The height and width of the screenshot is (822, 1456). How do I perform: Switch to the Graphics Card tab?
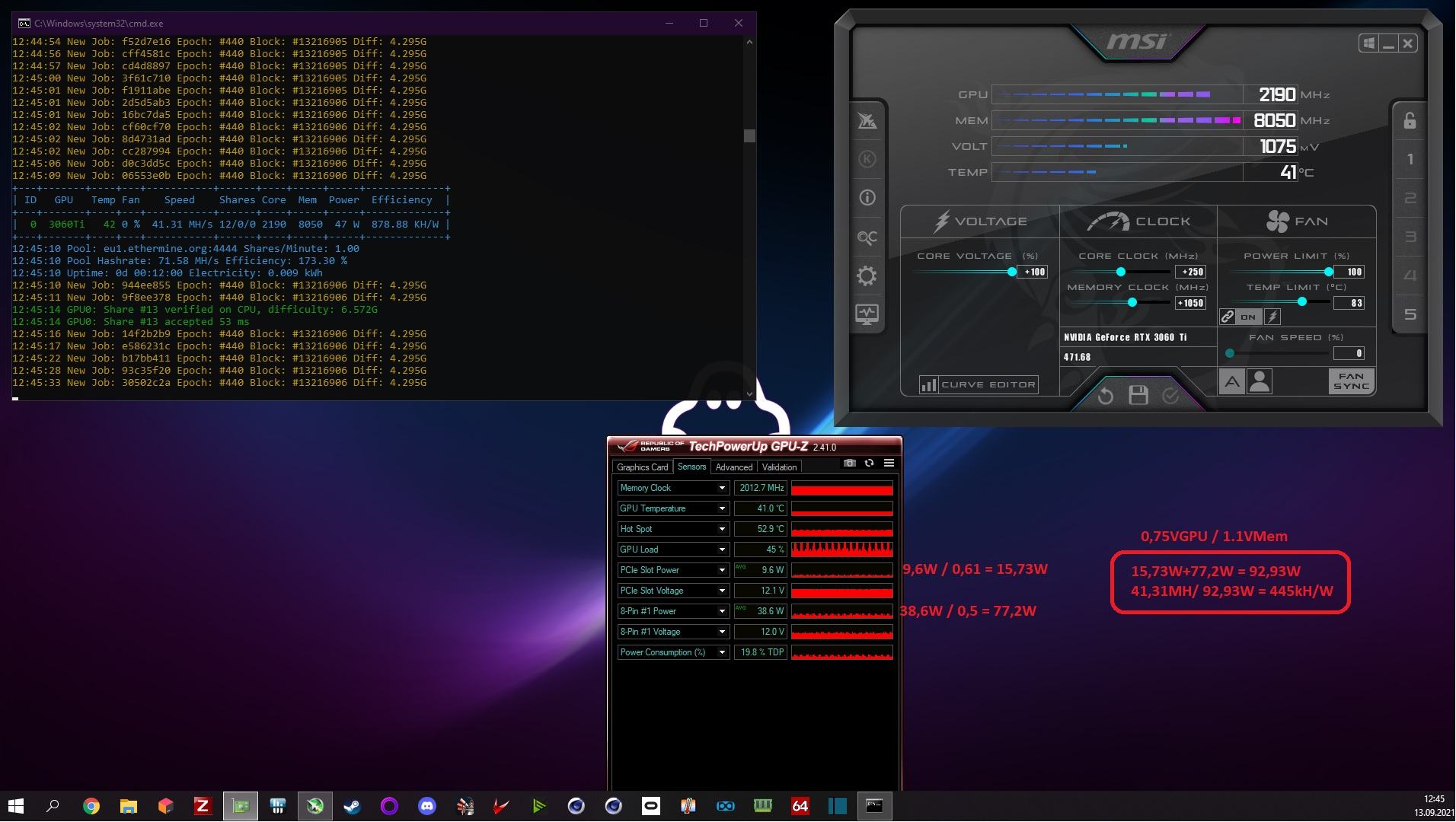pos(642,467)
